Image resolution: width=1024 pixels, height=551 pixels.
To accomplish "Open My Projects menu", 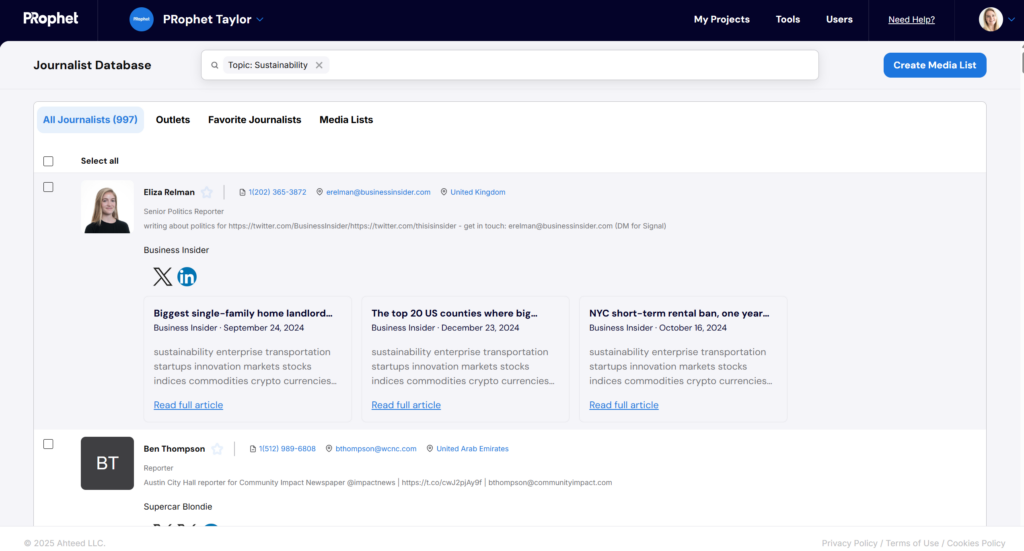I will tap(722, 20).
